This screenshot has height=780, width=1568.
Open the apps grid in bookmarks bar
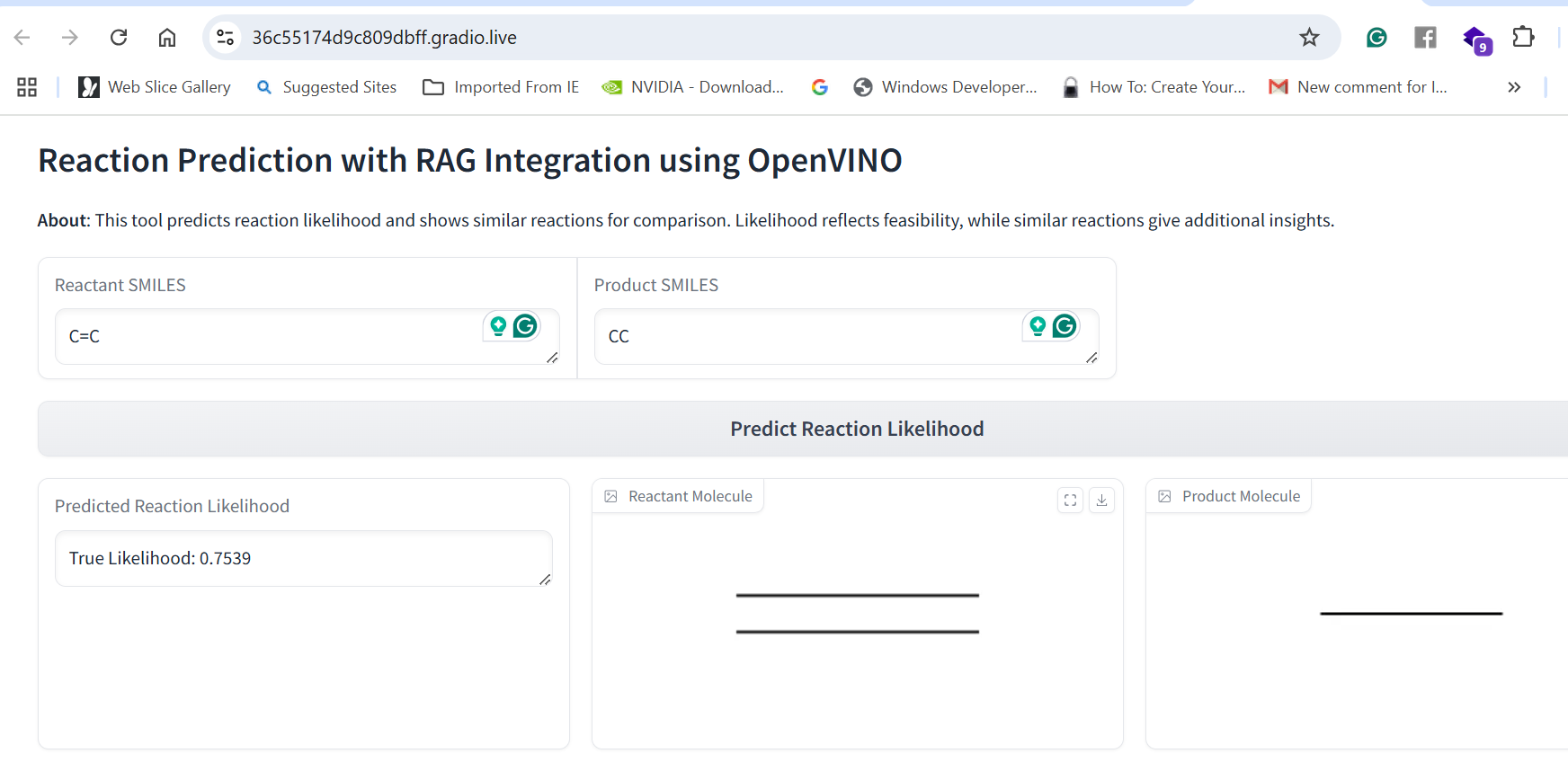[x=27, y=87]
